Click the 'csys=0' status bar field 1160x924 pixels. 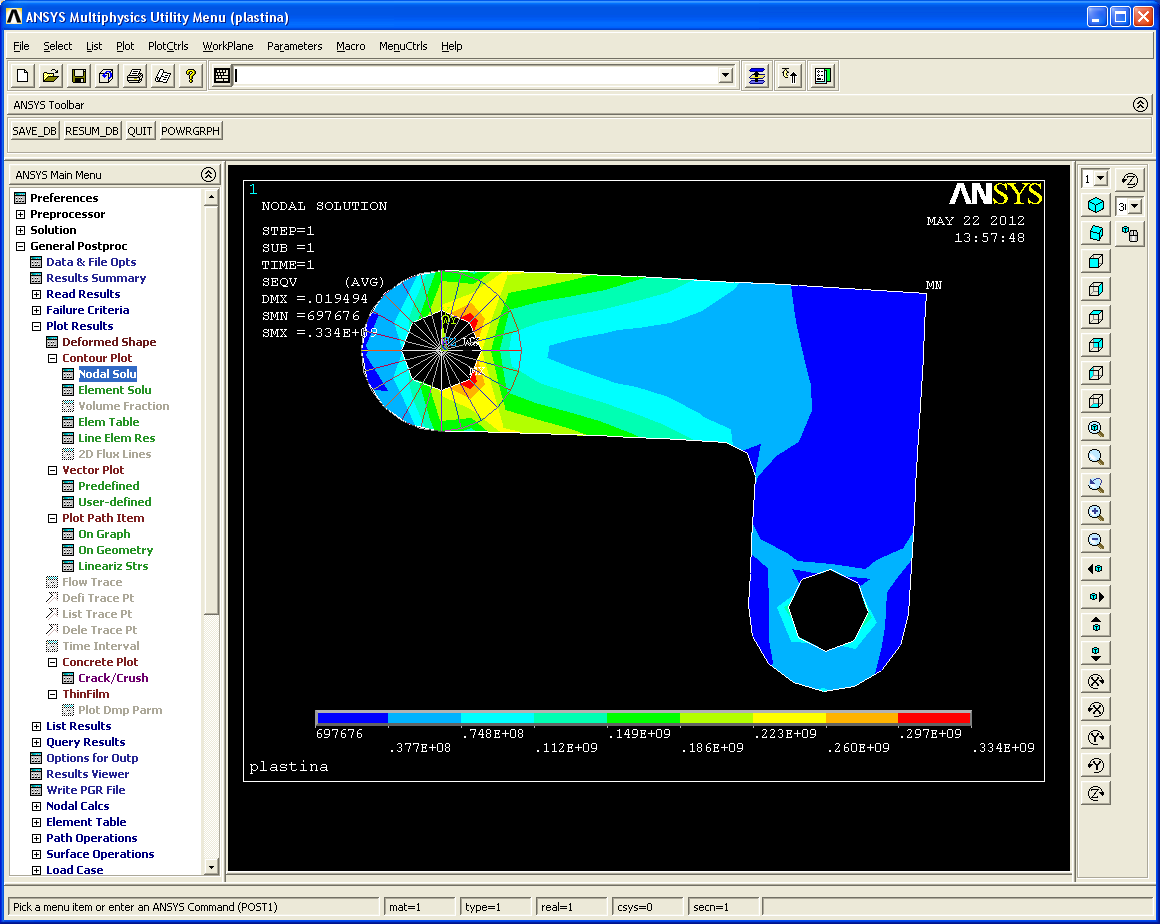pyautogui.click(x=646, y=907)
